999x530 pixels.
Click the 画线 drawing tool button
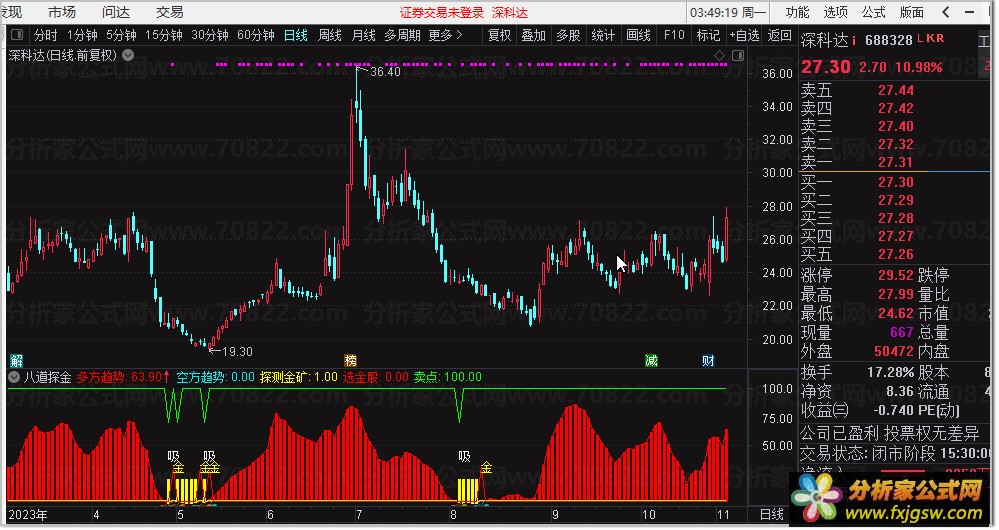638,35
